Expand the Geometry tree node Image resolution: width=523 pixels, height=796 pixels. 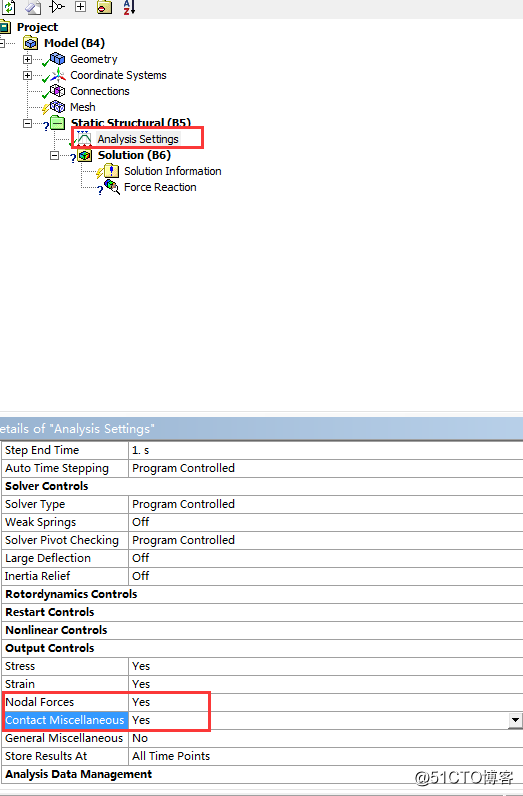pos(27,59)
